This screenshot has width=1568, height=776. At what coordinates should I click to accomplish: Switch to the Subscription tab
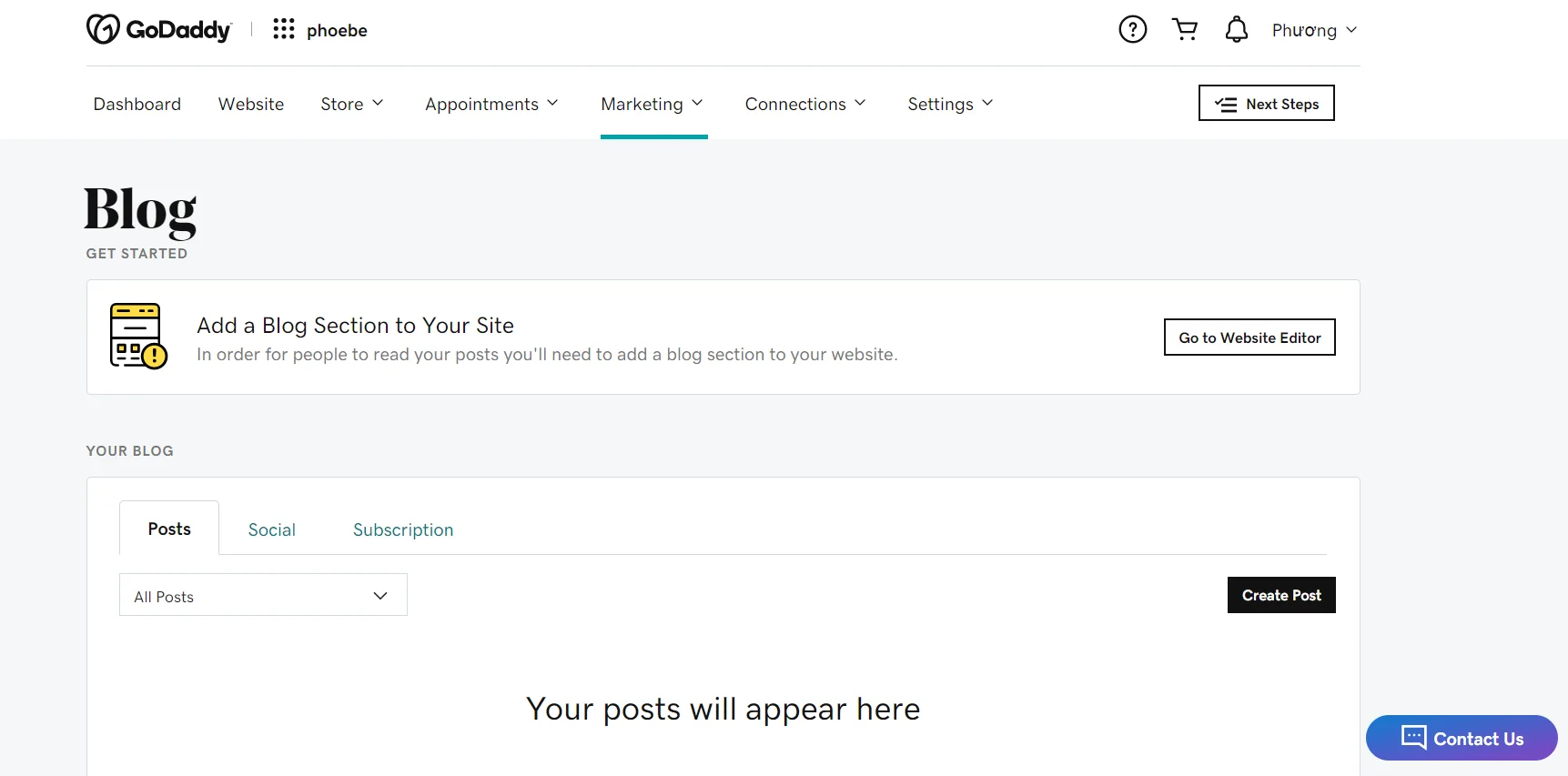click(x=402, y=529)
